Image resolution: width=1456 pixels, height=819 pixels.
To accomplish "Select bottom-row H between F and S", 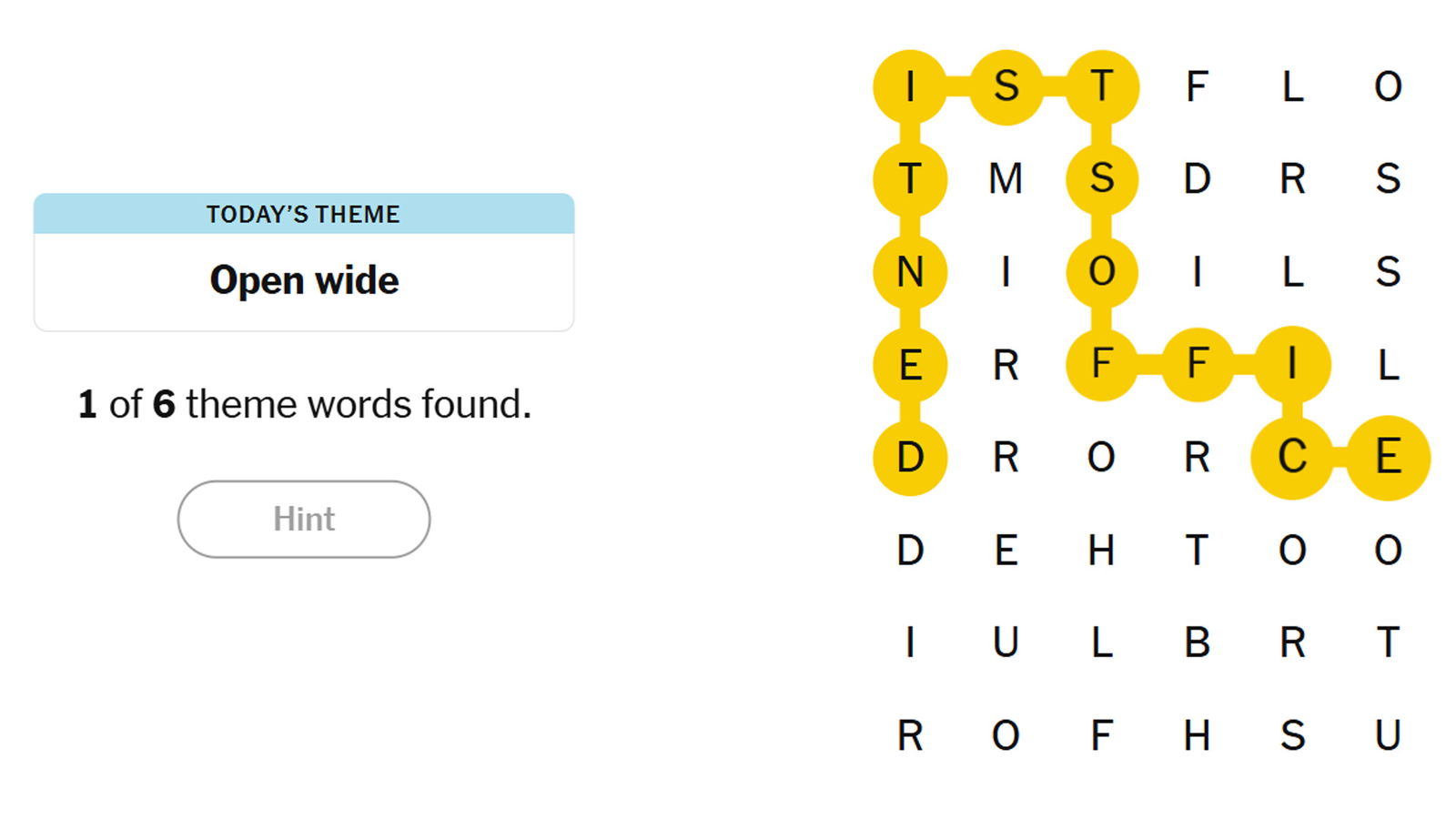I will click(x=1197, y=735).
